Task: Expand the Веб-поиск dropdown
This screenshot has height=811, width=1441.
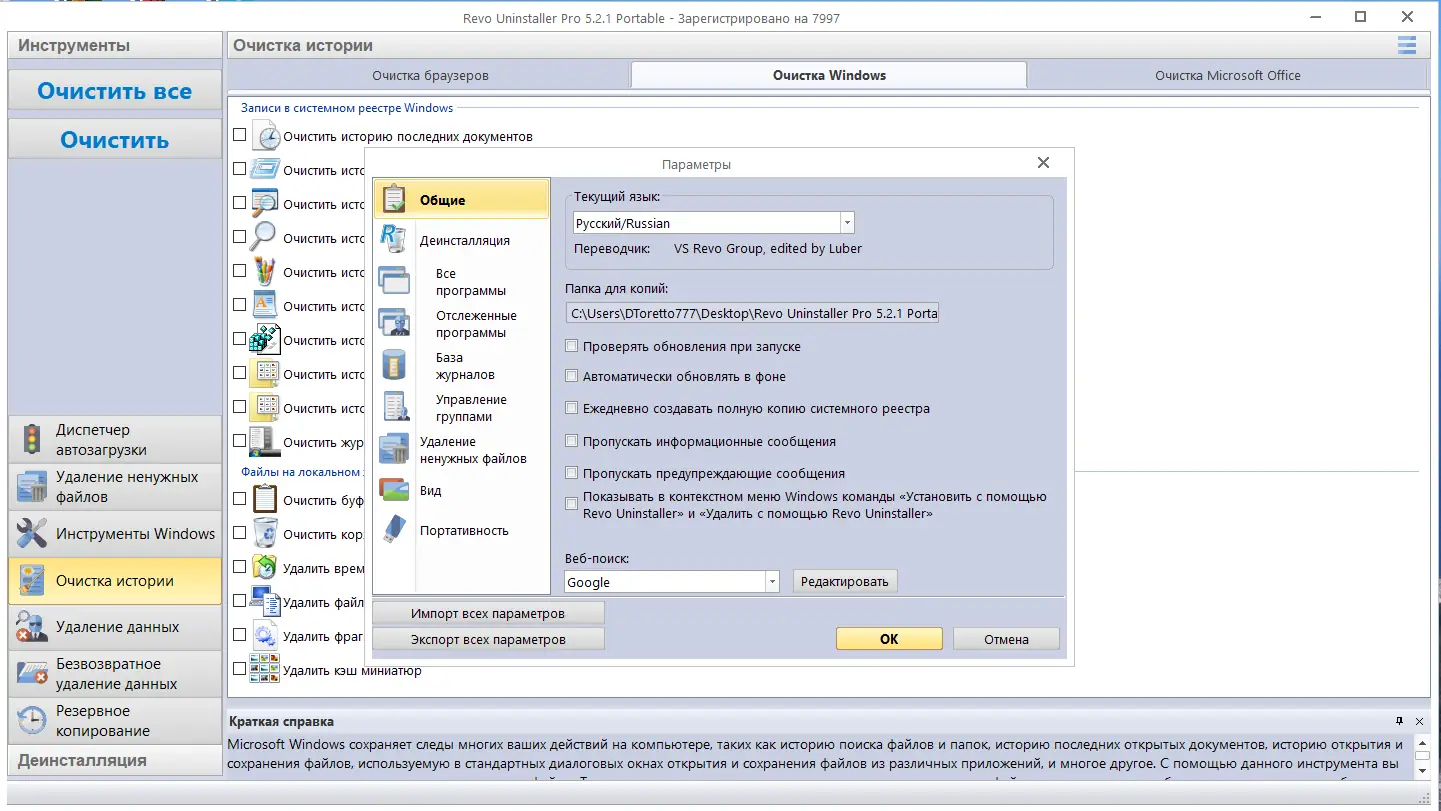Action: pyautogui.click(x=771, y=580)
